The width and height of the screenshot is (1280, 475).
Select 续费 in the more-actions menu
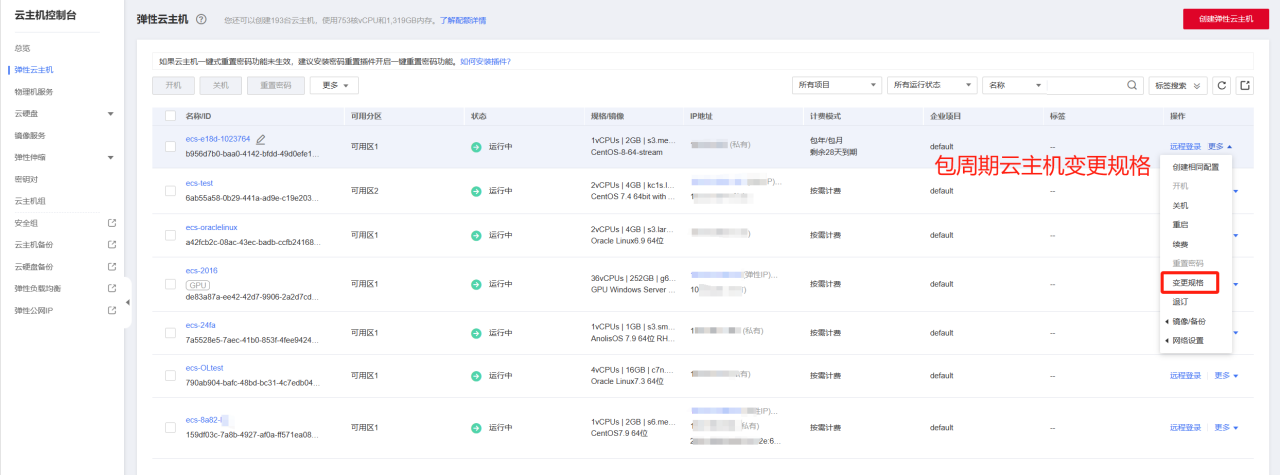[x=1180, y=244]
